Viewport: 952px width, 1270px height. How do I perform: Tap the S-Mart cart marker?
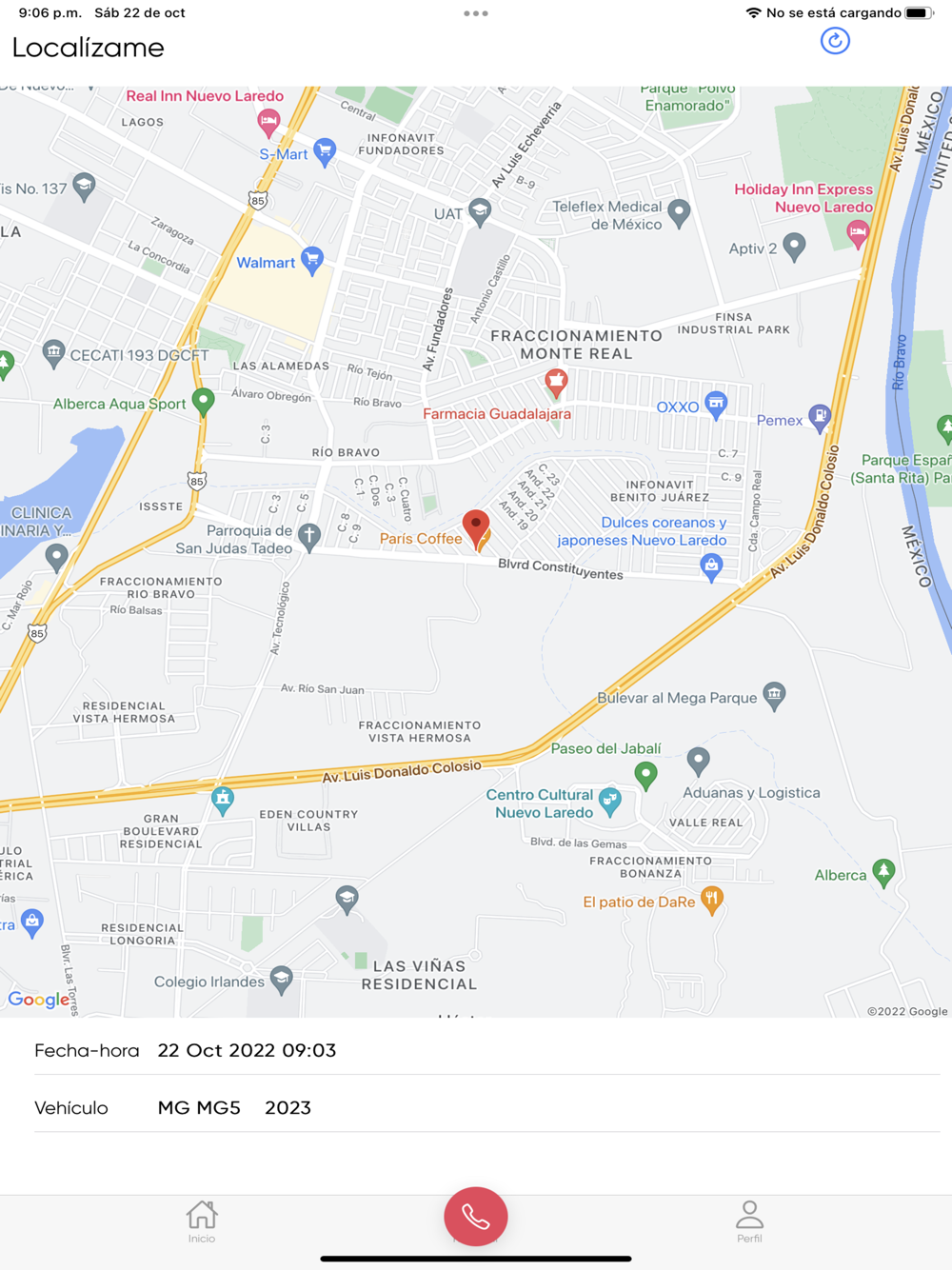coord(325,152)
